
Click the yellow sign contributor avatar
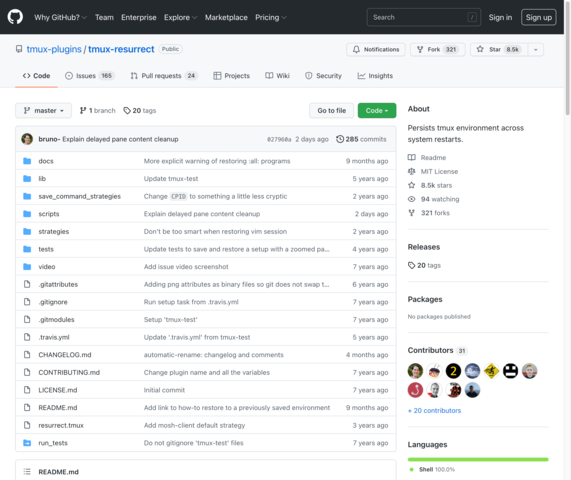tap(491, 371)
